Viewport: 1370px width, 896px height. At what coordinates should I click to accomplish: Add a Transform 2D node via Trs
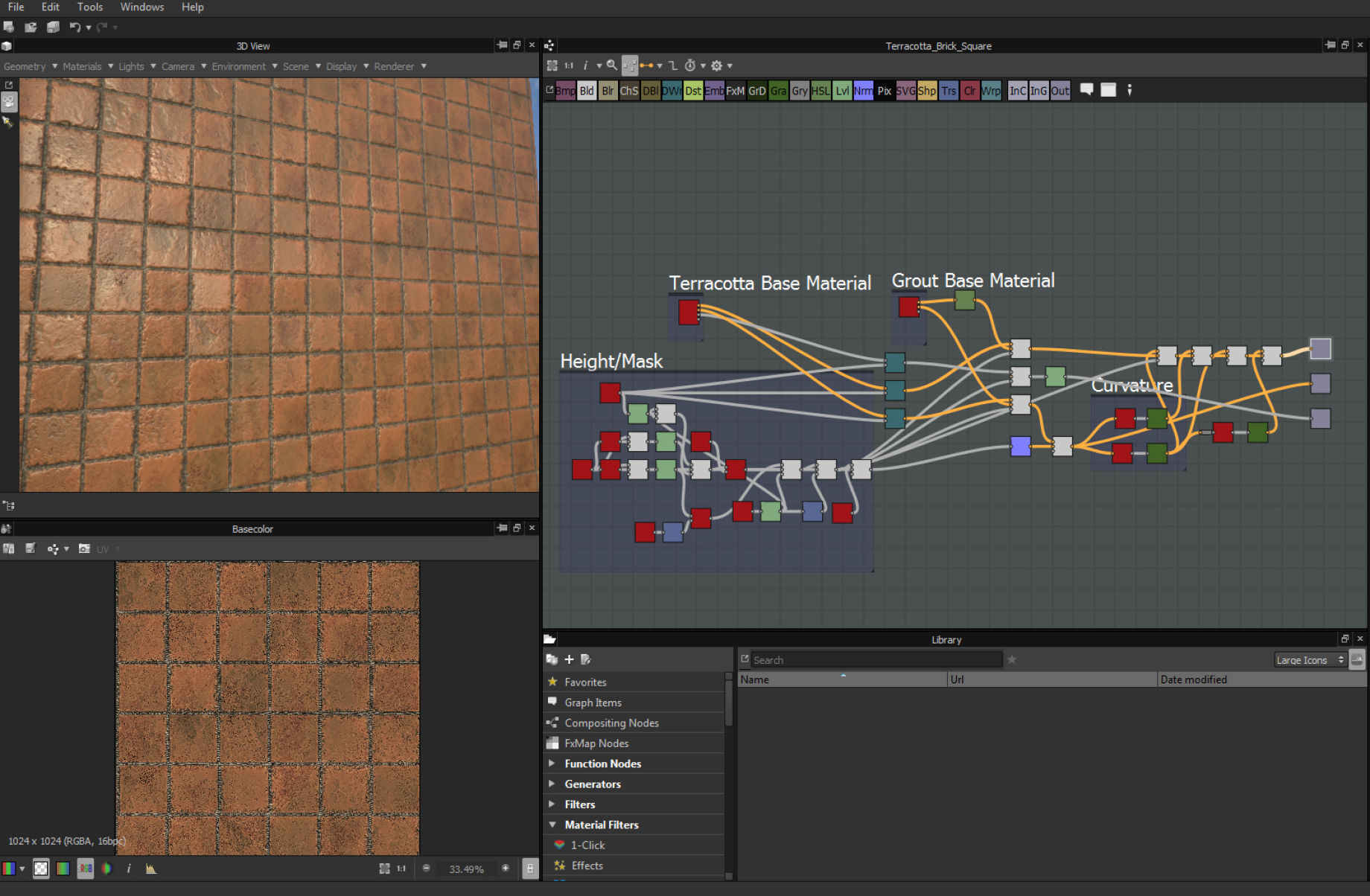point(949,91)
